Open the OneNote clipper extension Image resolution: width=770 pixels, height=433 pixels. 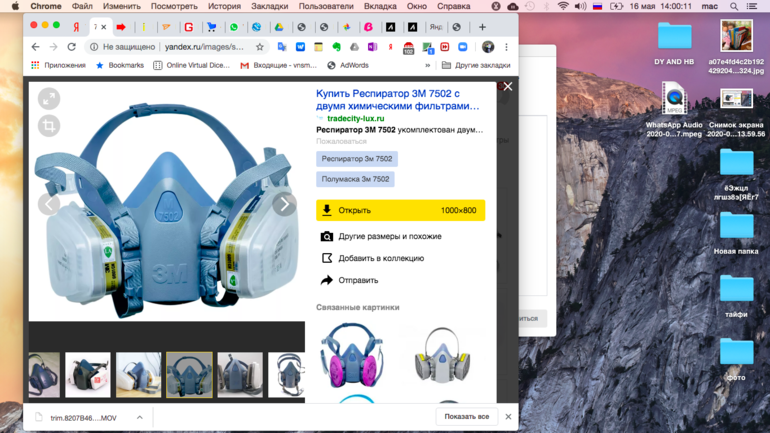(x=373, y=47)
